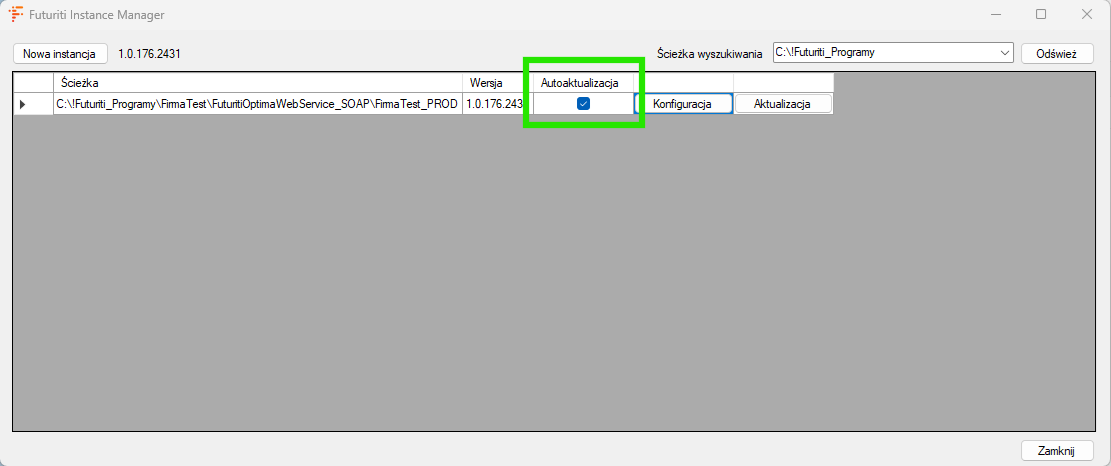Run Aktualizacja for the listed instance
Image resolution: width=1111 pixels, height=466 pixels.
pos(783,104)
